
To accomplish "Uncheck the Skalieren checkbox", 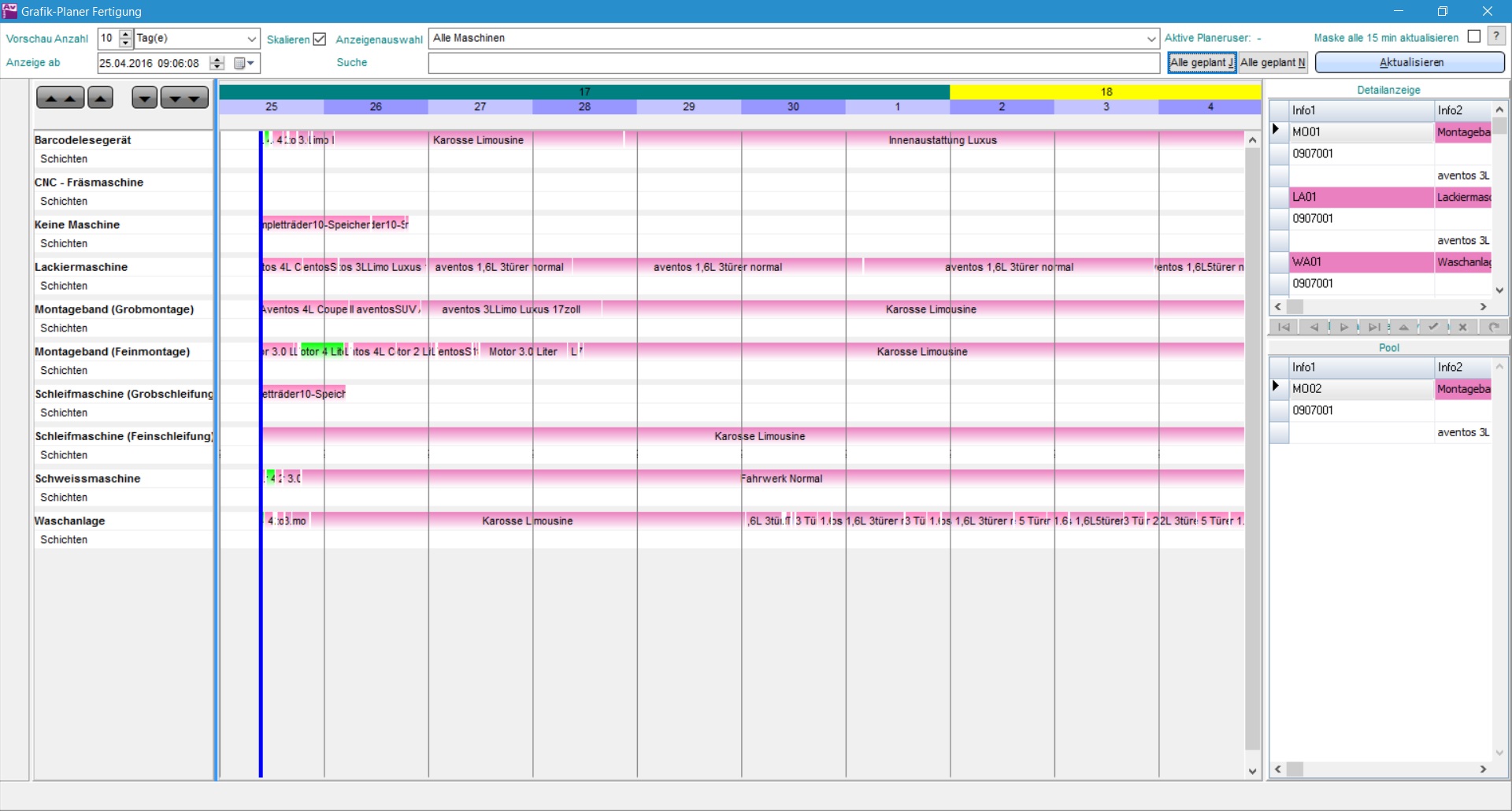I will pyautogui.click(x=320, y=39).
